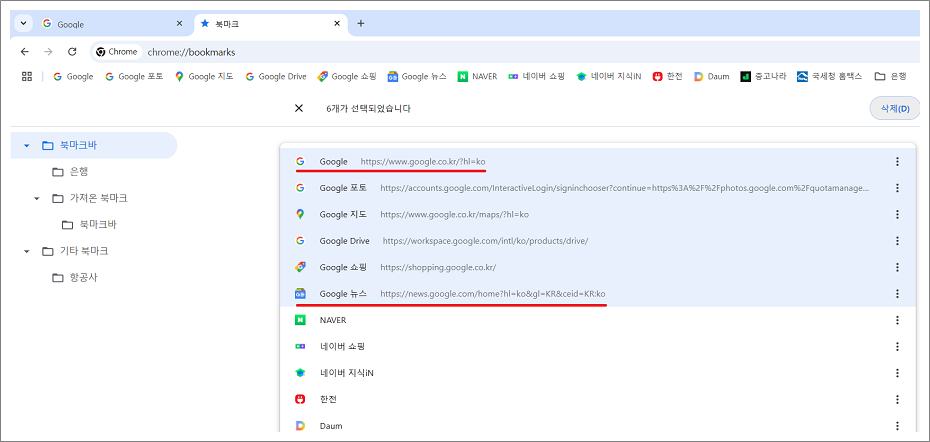The width and height of the screenshot is (930, 442).
Task: Open the apps grid shortcut
Action: click(27, 76)
